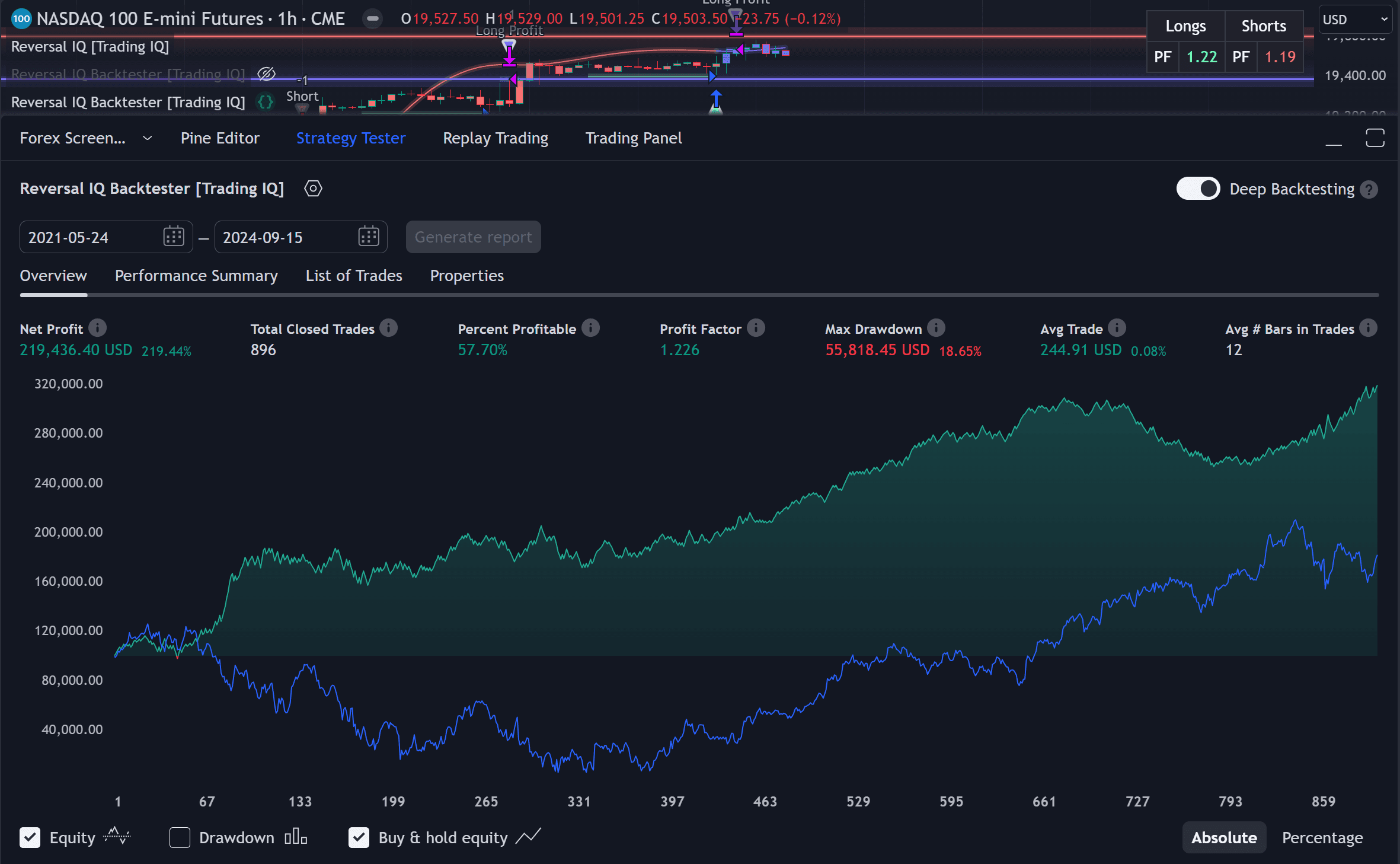Click the Long Profit label on chart
The height and width of the screenshot is (864, 1400).
[510, 30]
